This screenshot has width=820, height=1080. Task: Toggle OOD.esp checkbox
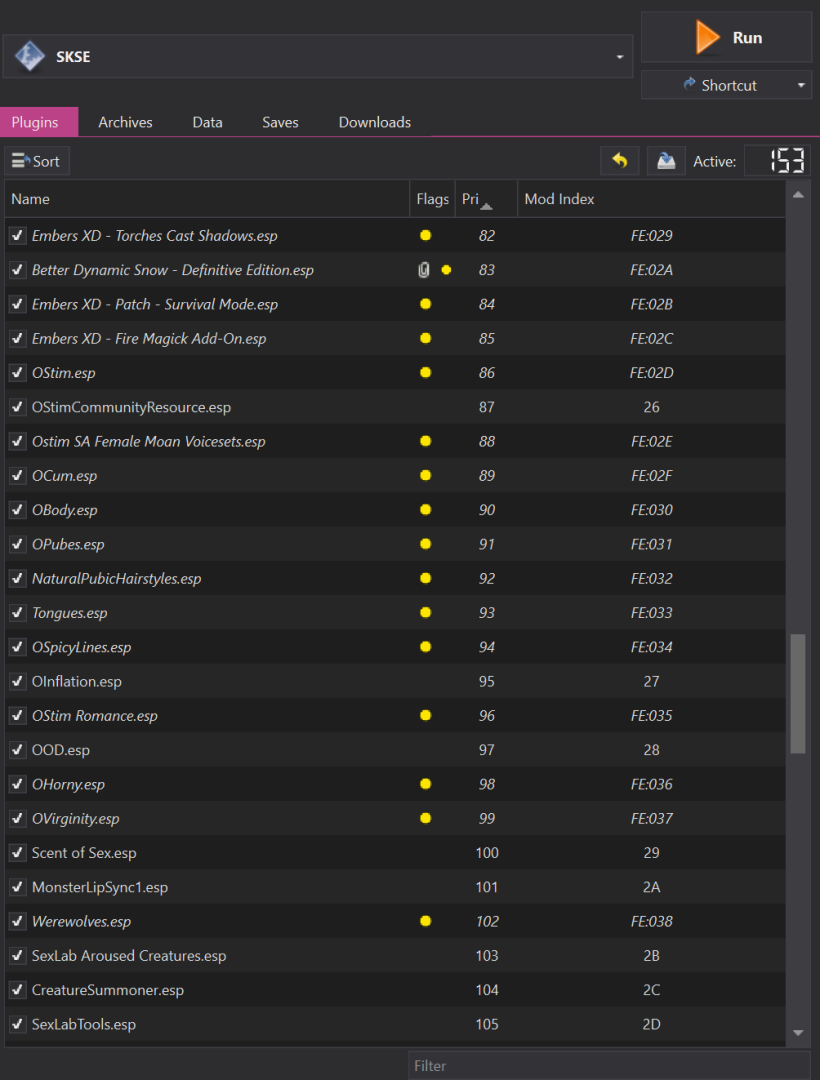pyautogui.click(x=17, y=749)
